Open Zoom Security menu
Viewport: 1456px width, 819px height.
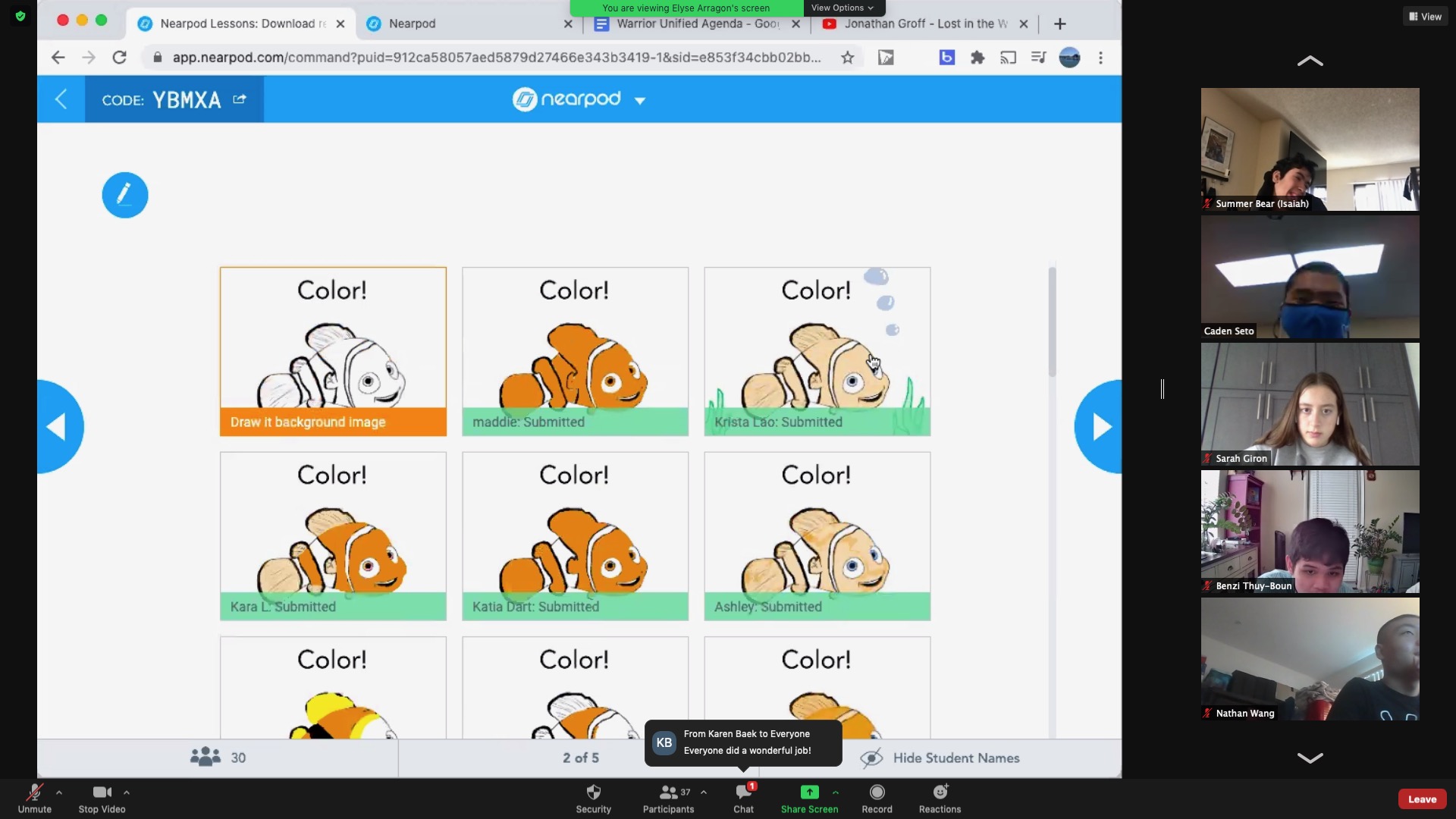(x=593, y=799)
